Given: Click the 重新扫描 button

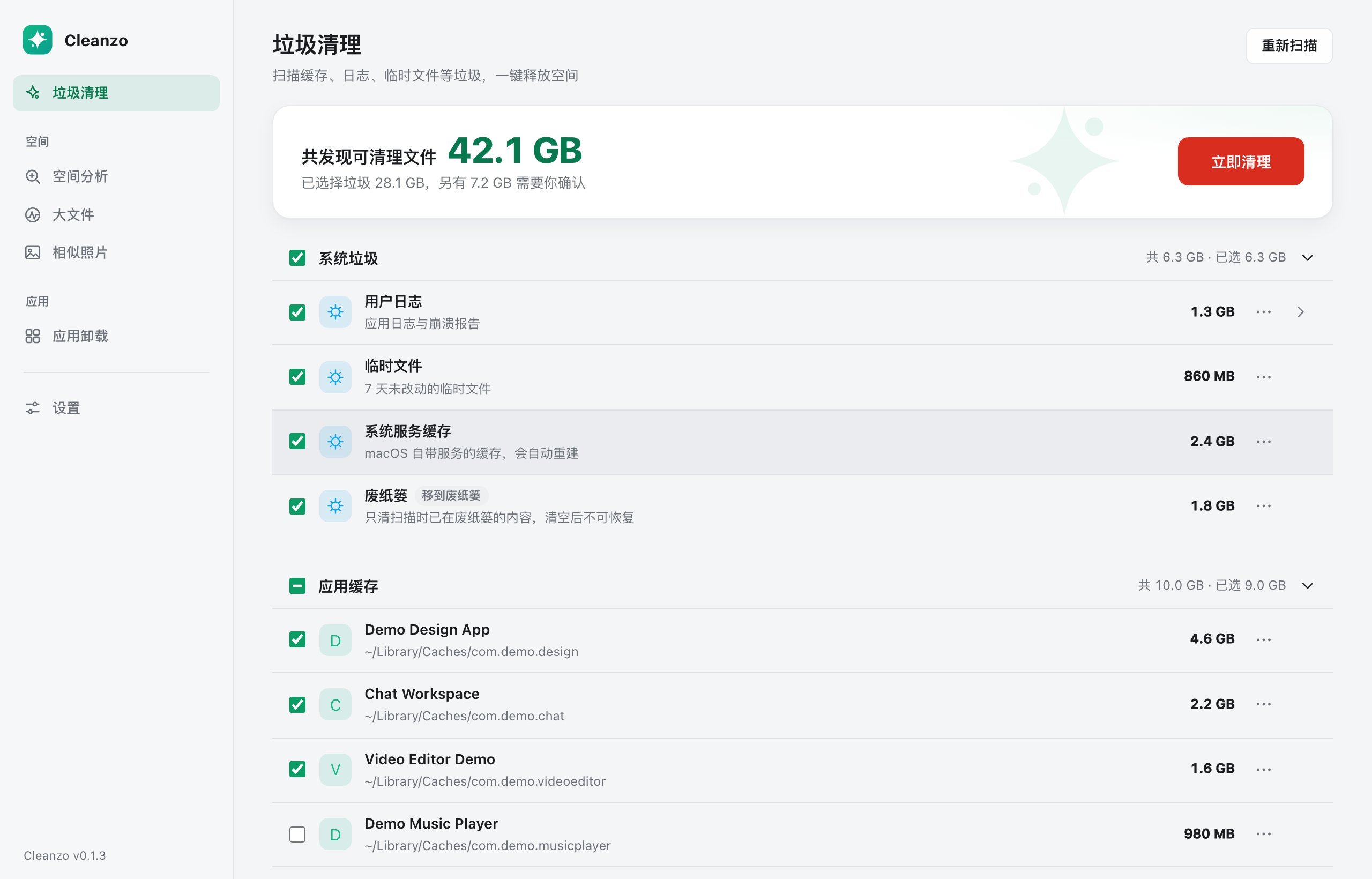Looking at the screenshot, I should tap(1289, 46).
